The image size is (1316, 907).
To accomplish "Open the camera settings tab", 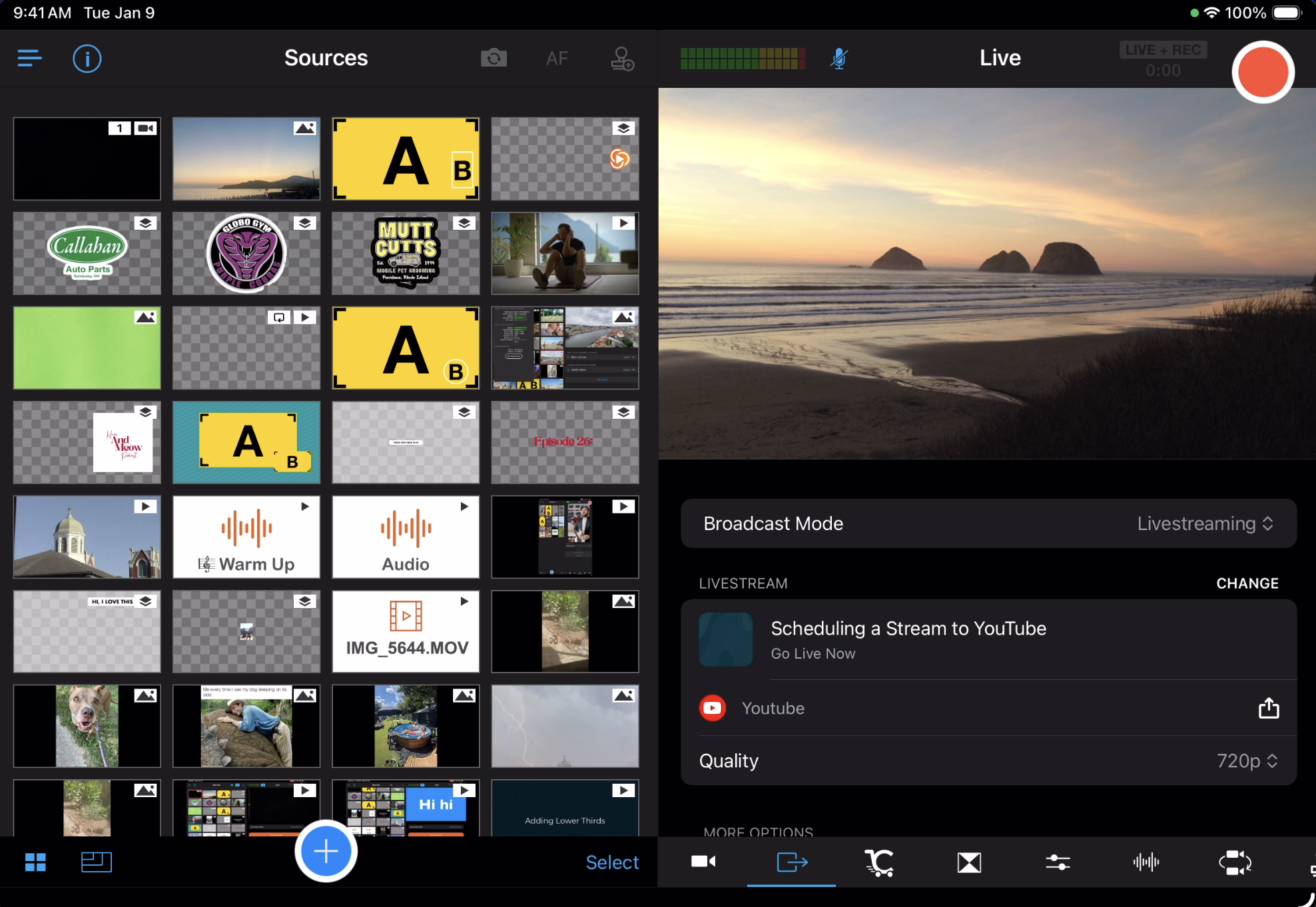I will pyautogui.click(x=703, y=862).
